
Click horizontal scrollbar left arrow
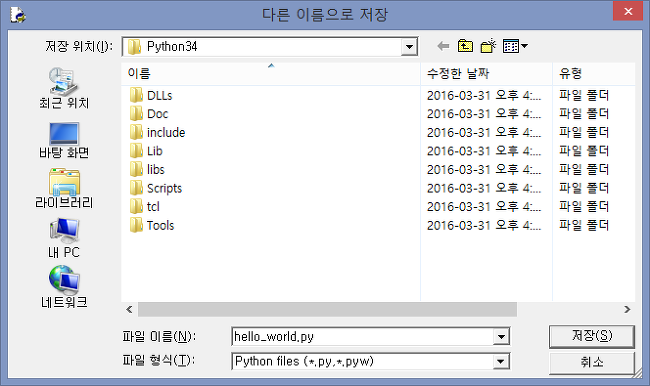coord(129,309)
